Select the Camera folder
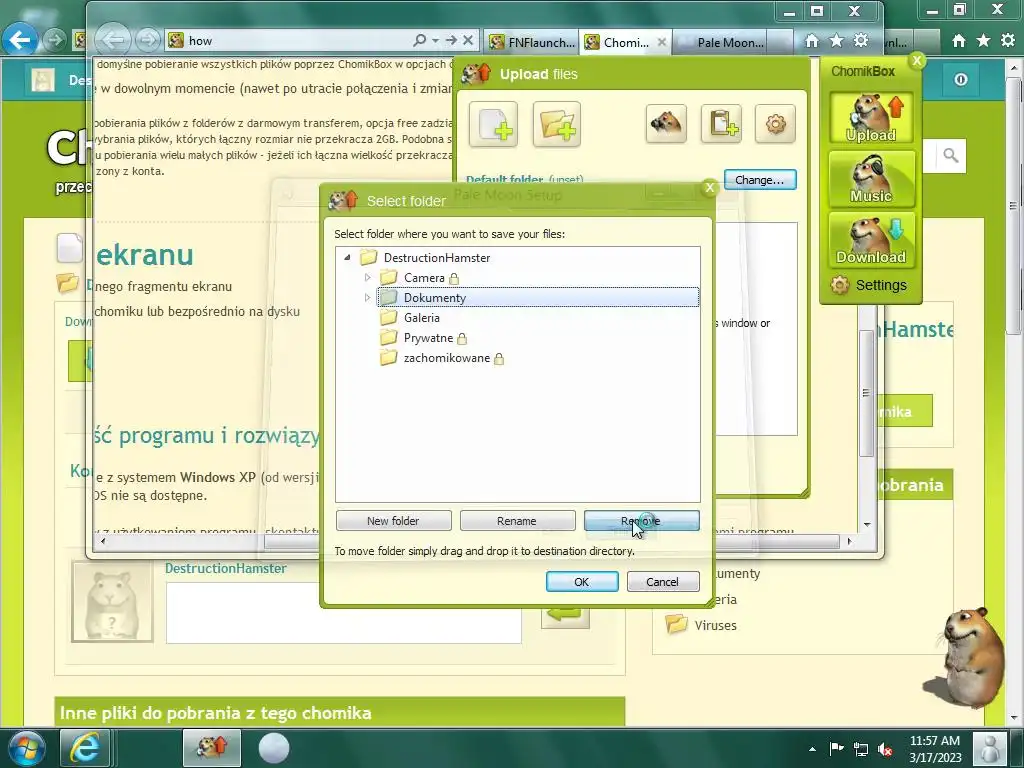Screen dimensions: 1024x768 [x=424, y=278]
